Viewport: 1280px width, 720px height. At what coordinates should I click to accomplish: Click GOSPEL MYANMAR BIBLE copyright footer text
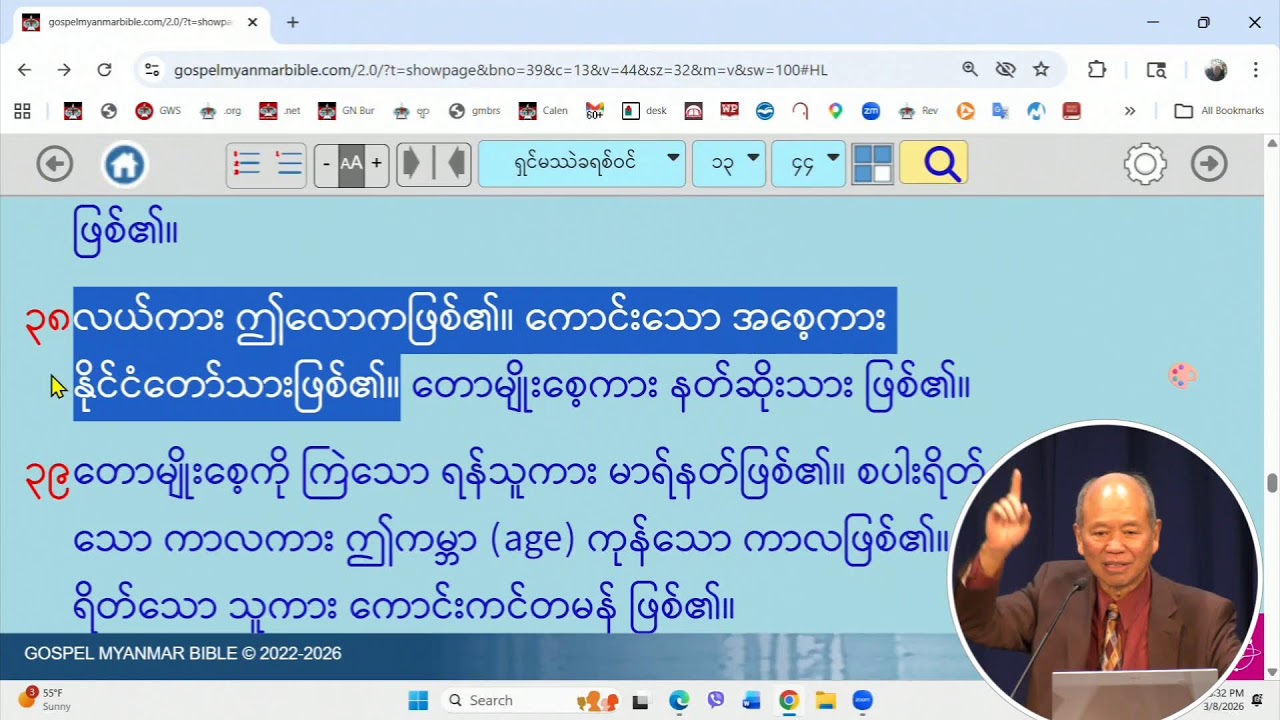click(183, 654)
